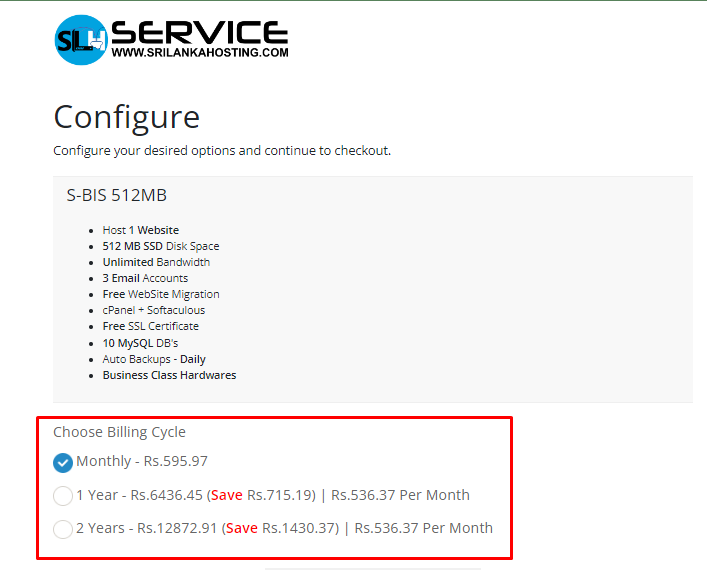Choose the 1 Year billing radio button

63,495
